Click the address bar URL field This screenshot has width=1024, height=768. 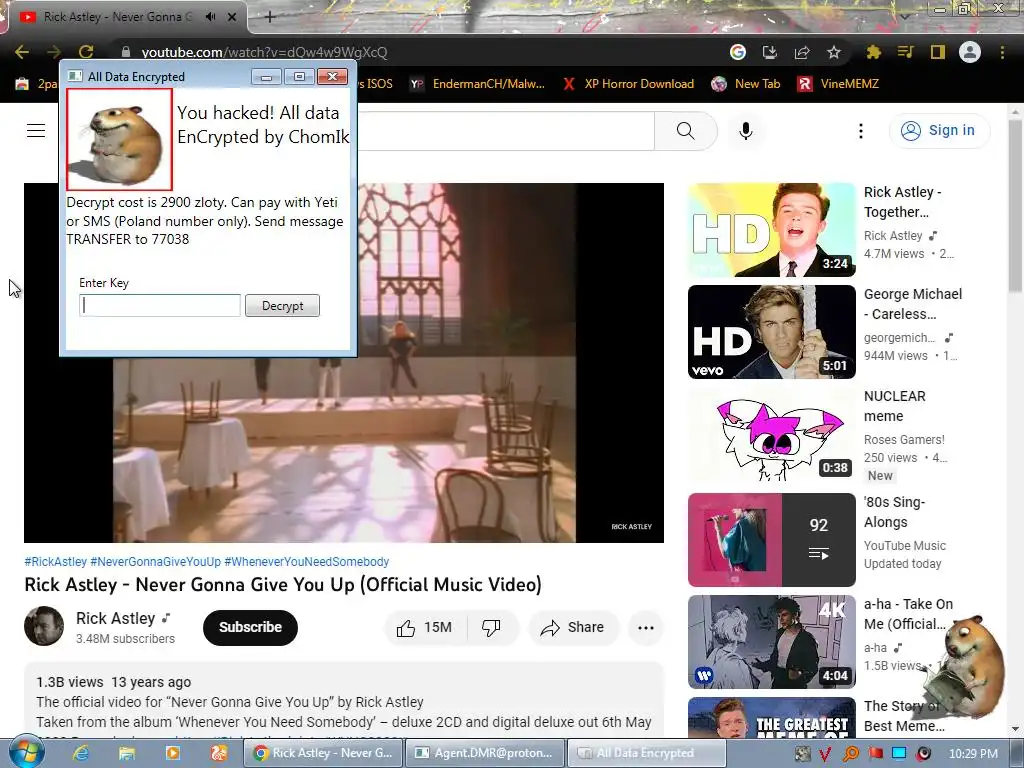pos(418,52)
